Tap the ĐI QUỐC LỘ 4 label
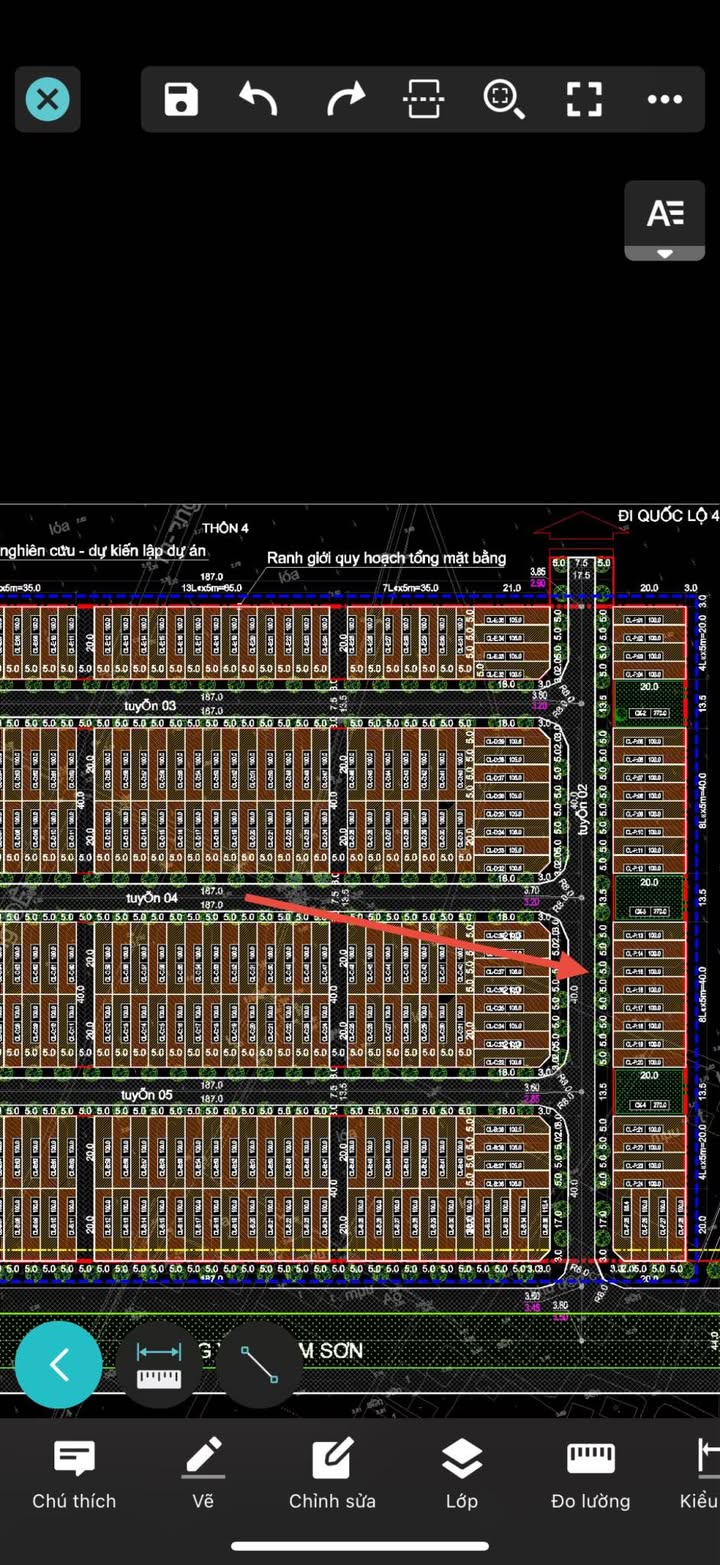The image size is (720, 1565). [x=668, y=516]
